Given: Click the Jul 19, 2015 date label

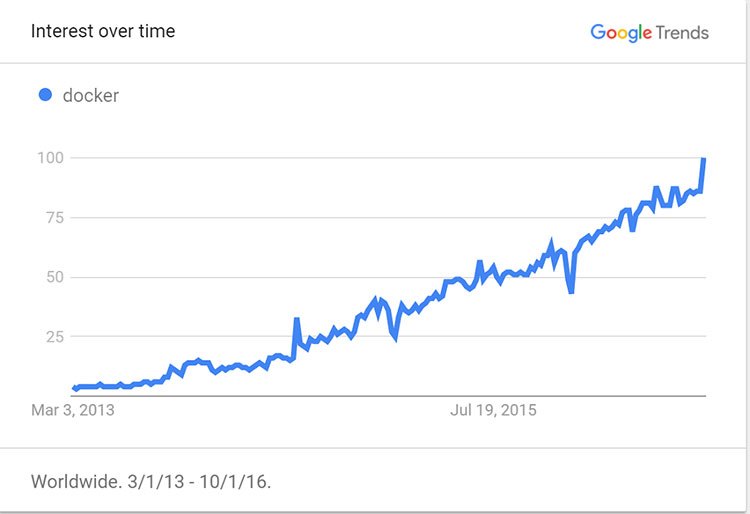Looking at the screenshot, I should [x=493, y=410].
